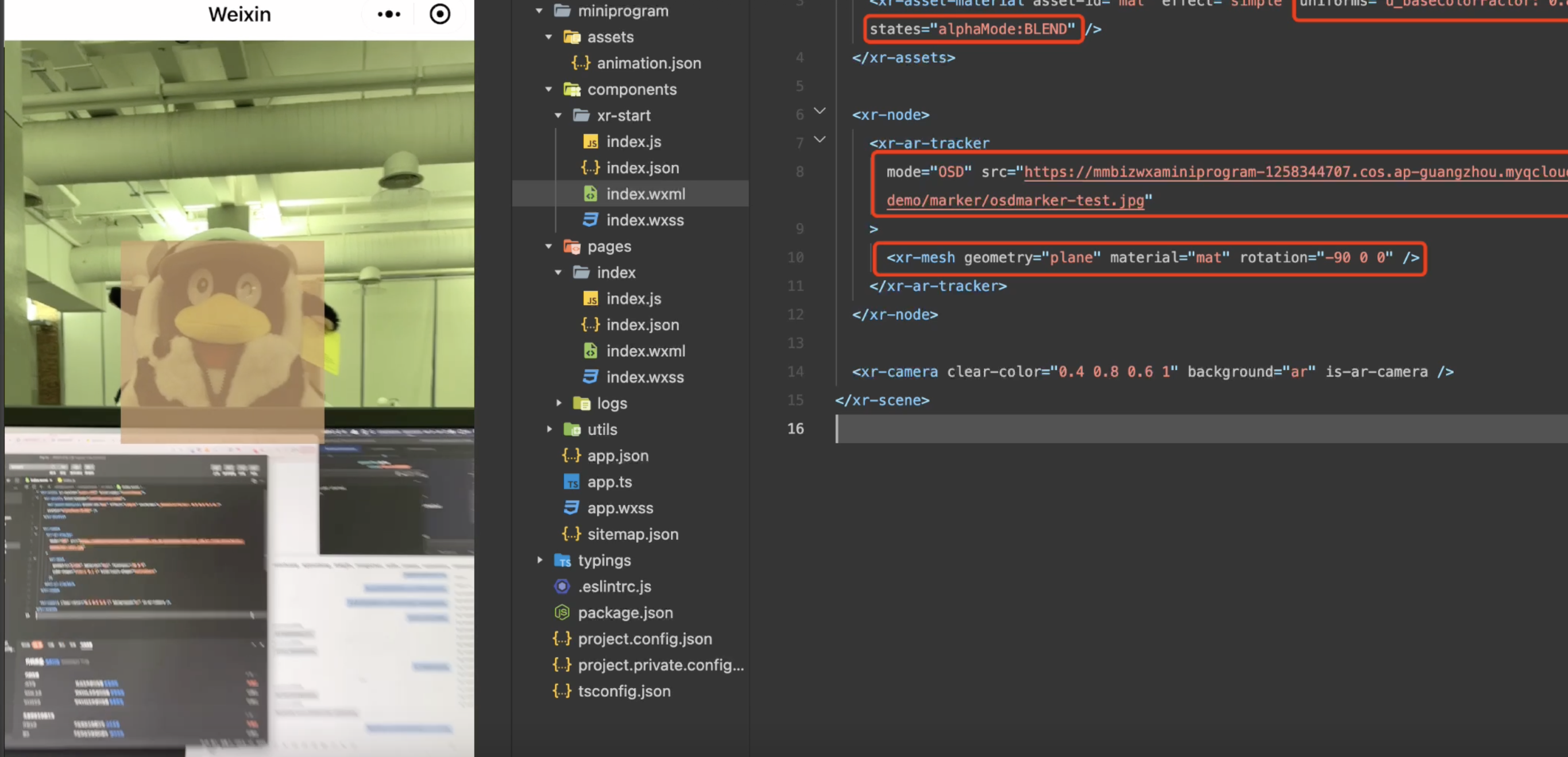
Task: Open package.json file
Action: [x=625, y=613]
